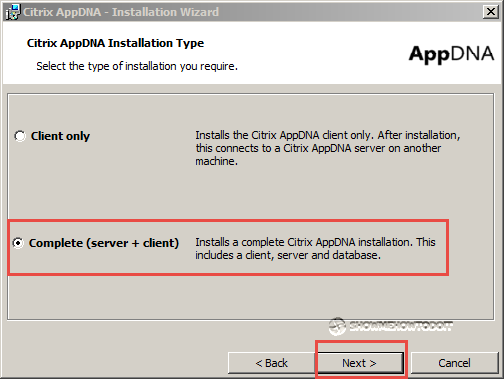
Task: Click the 'Citrix AppDNA Installation Type' heading
Action: coord(115,43)
